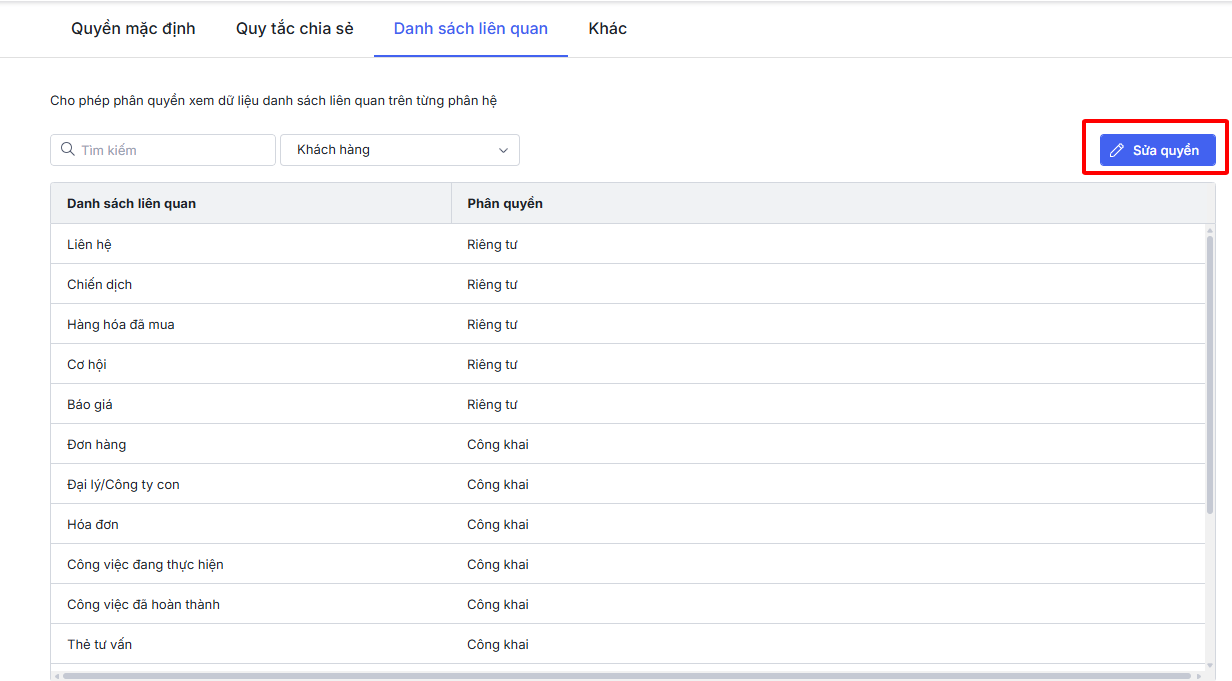Click Công khai value for Đơn hàng
The image size is (1232, 681).
497,445
